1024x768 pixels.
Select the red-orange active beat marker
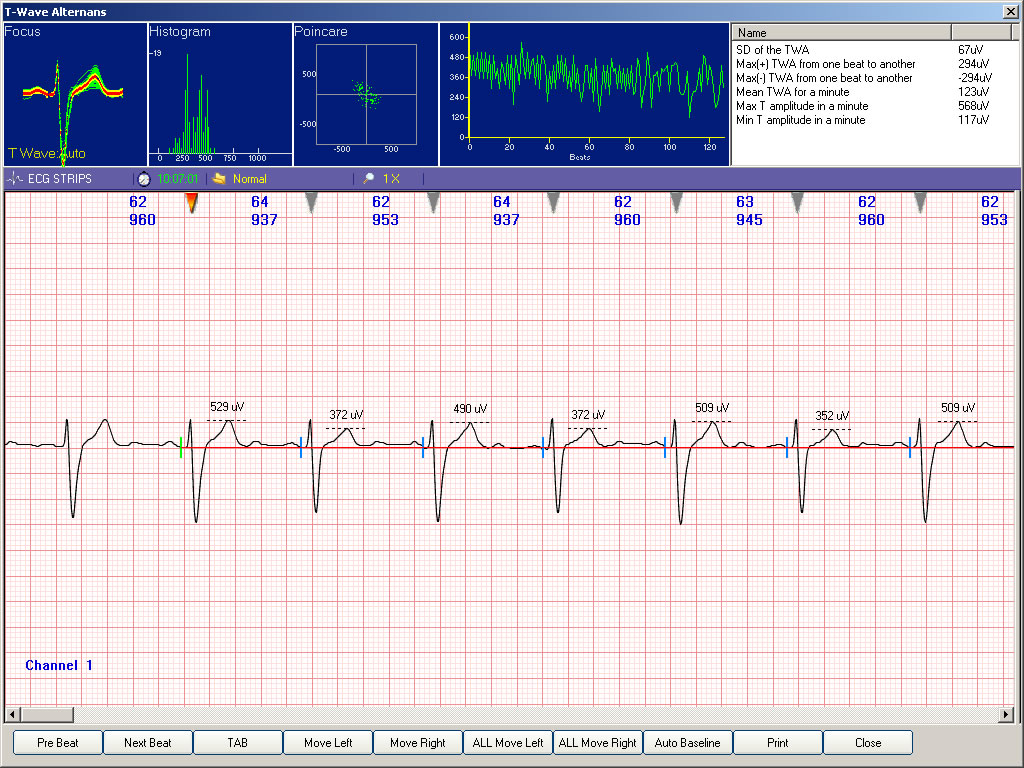point(191,203)
